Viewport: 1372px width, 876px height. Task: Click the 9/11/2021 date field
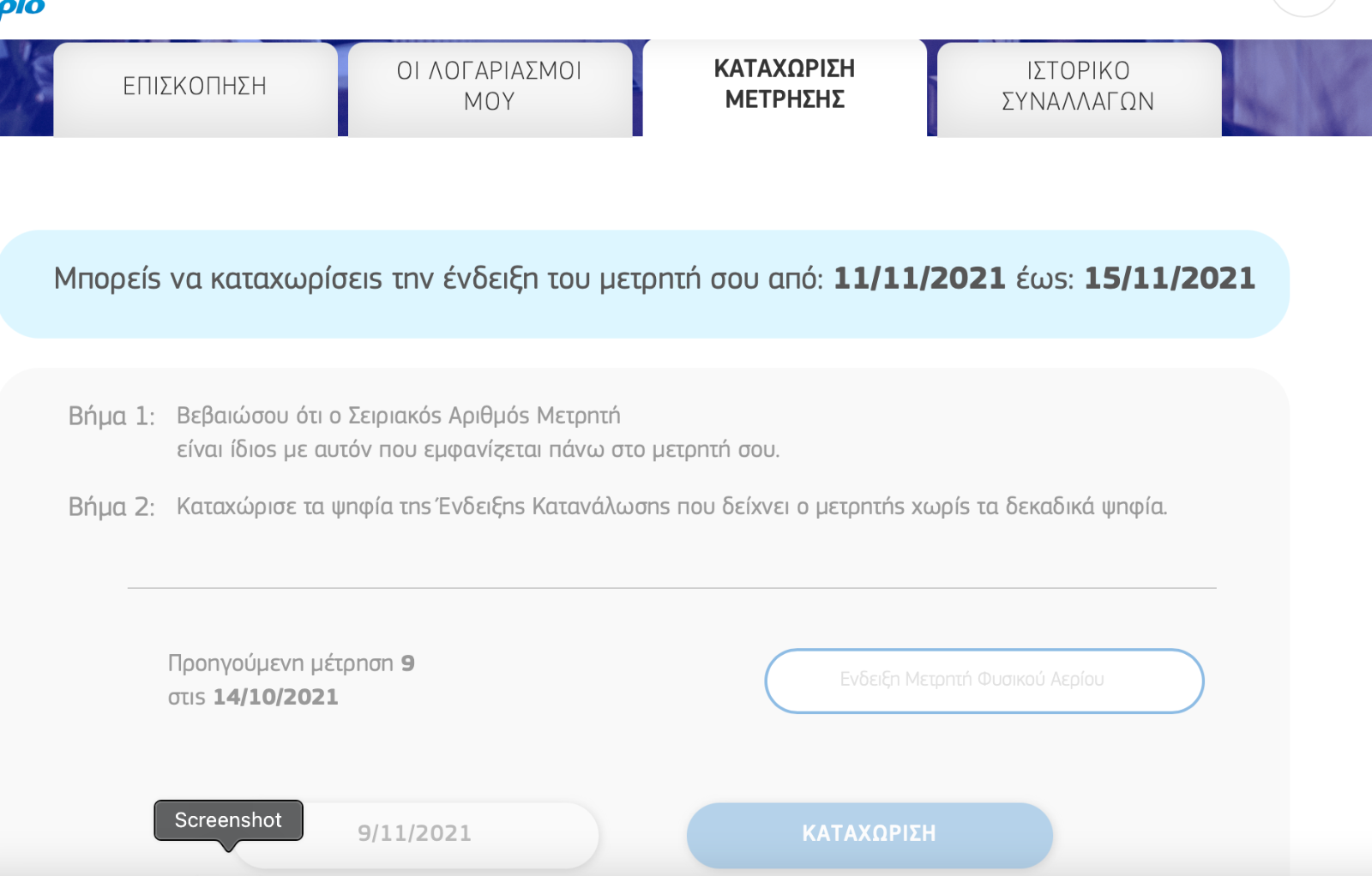(416, 835)
